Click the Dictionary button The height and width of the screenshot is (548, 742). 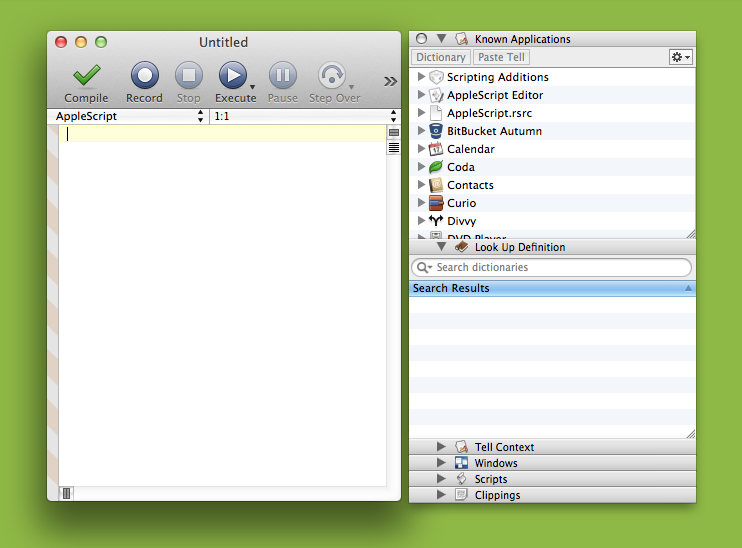coord(441,58)
